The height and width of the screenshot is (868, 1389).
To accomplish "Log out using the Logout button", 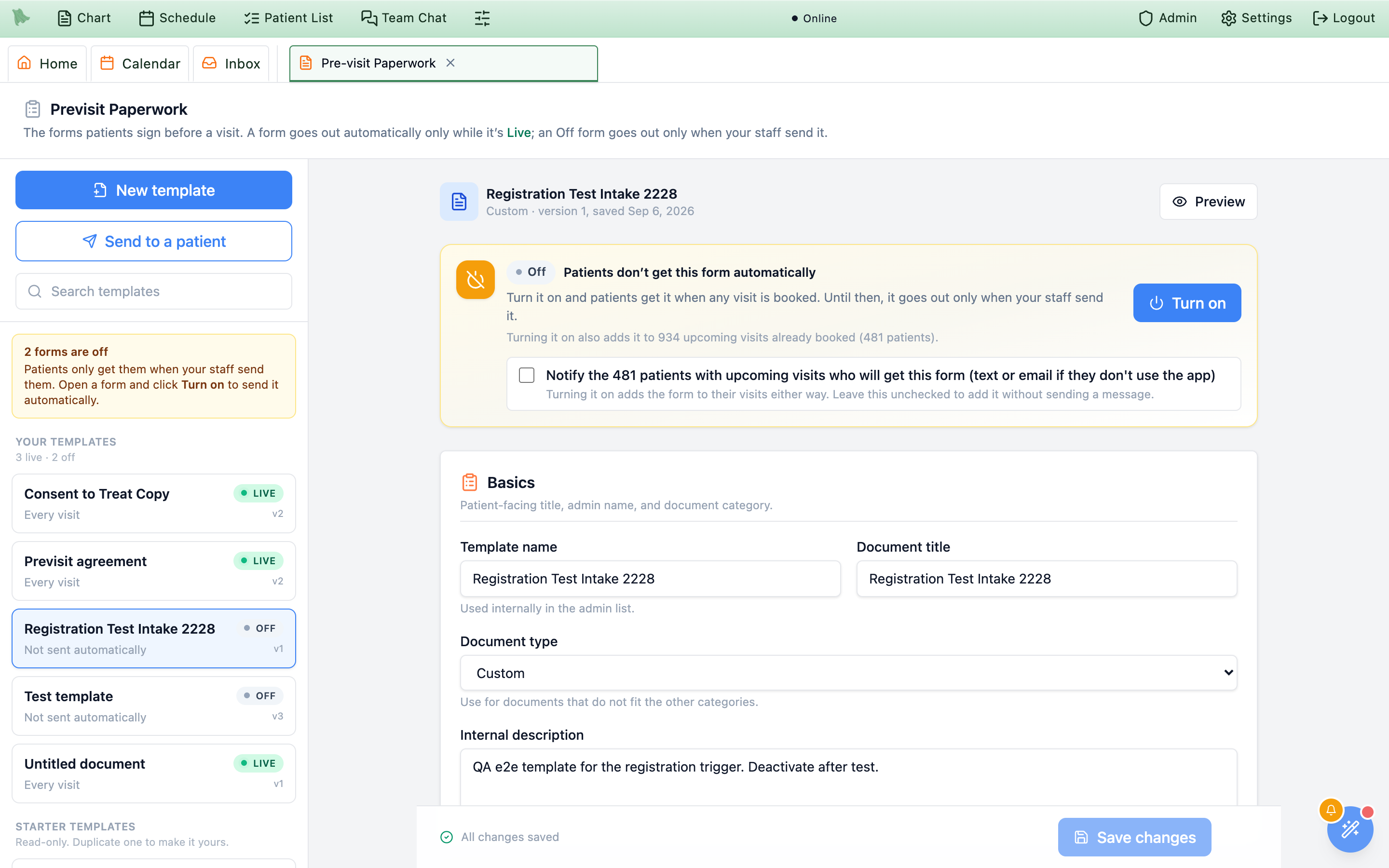I will (1344, 18).
